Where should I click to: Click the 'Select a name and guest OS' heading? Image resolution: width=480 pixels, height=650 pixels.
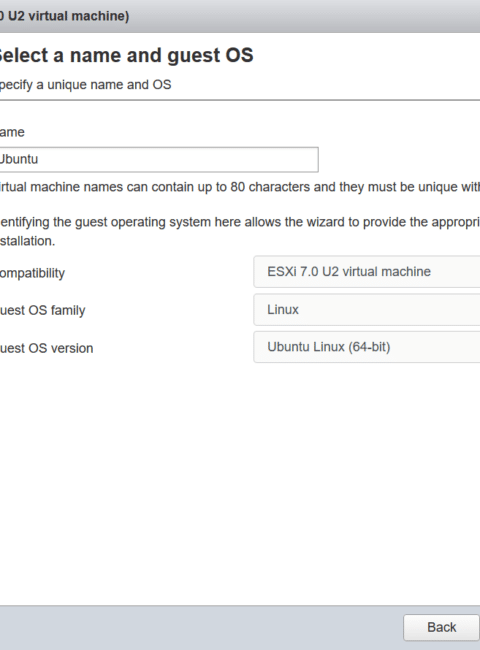126,55
